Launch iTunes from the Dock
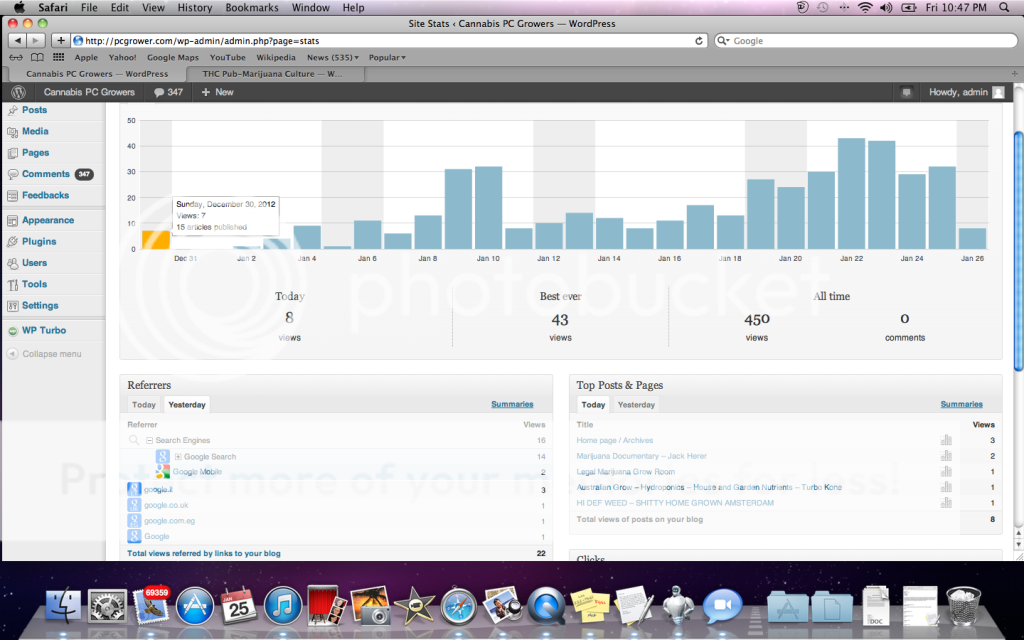This screenshot has width=1024, height=640. pyautogui.click(x=282, y=606)
